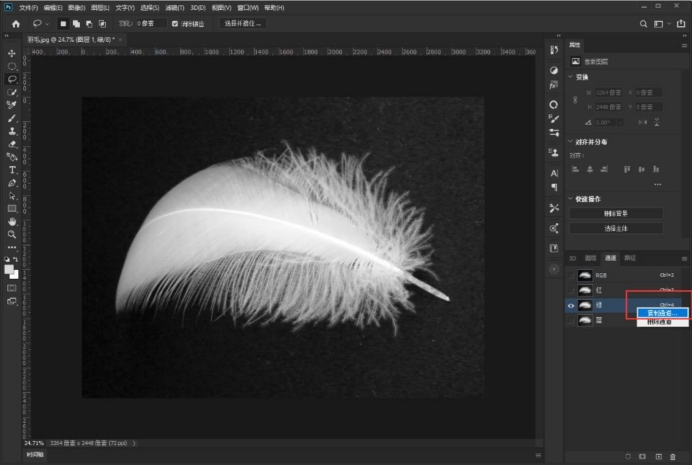This screenshot has height=465, width=692.
Task: Select the Elliptical Marquee tool
Action: pos(12,66)
